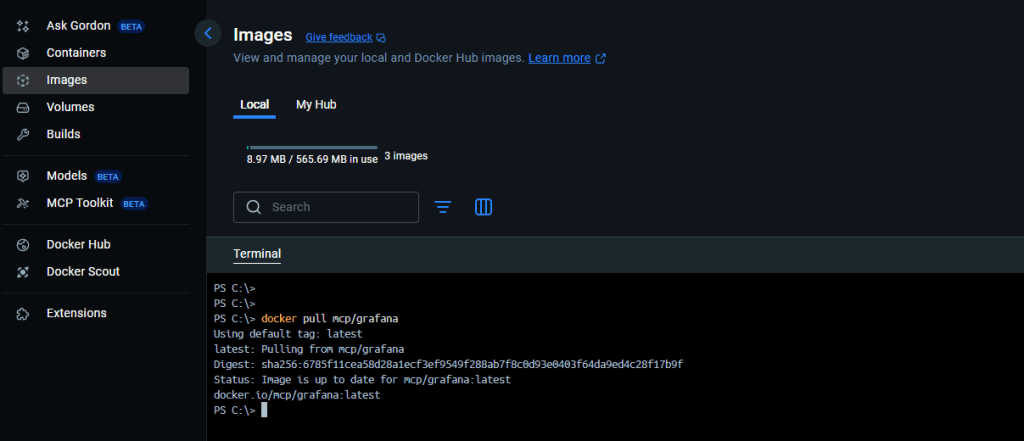Click the Containers cube icon

point(24,53)
